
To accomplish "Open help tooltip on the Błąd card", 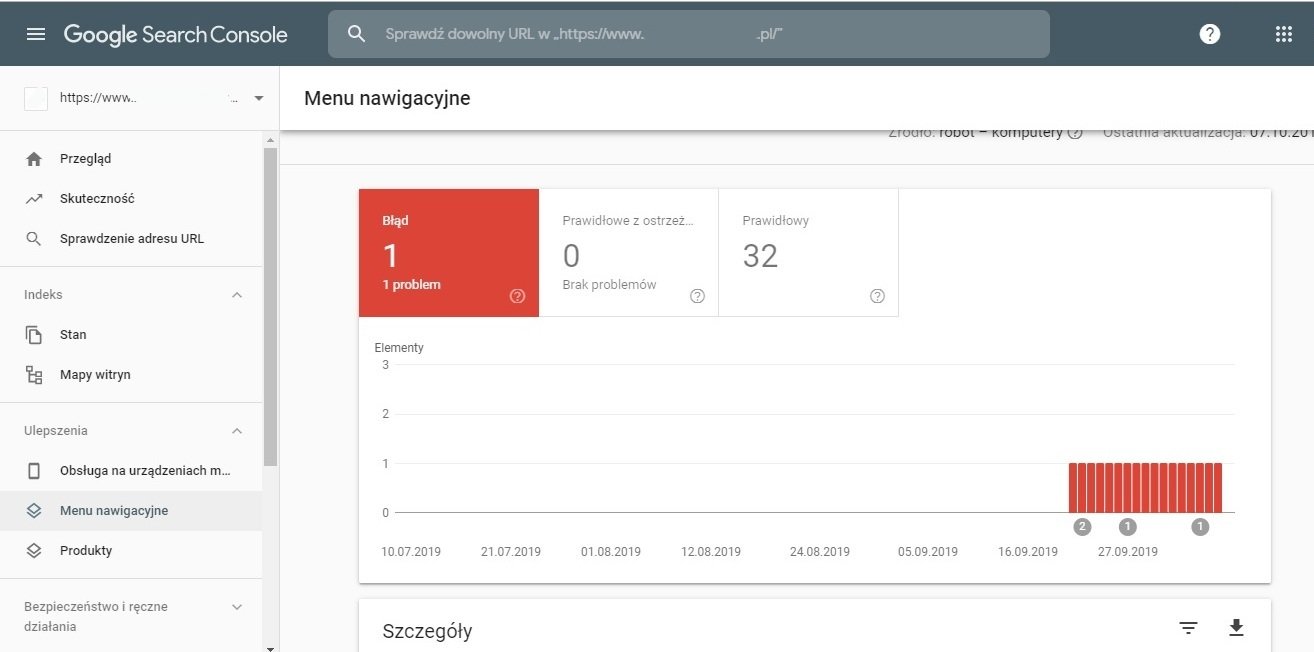I will (517, 296).
